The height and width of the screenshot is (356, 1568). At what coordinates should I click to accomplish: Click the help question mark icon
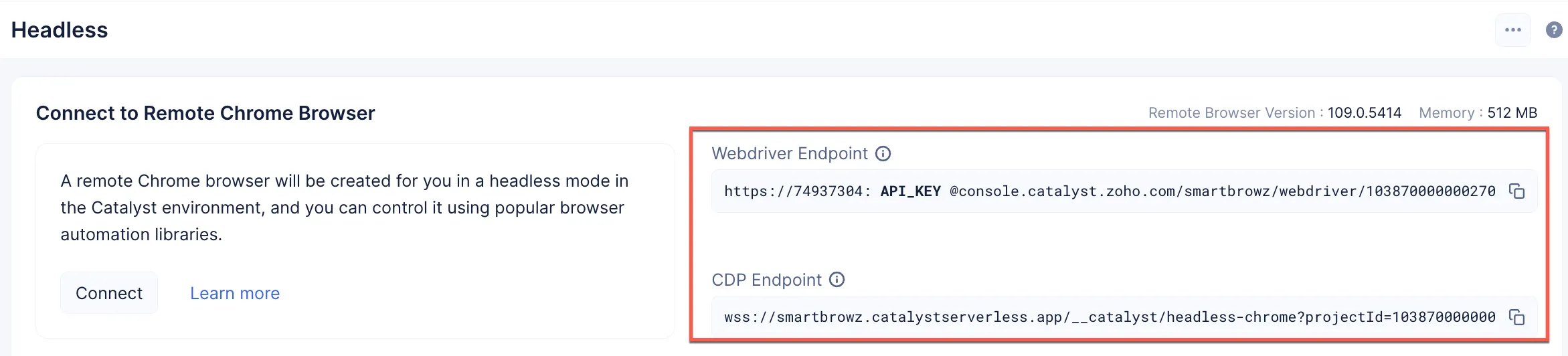pyautogui.click(x=1554, y=30)
